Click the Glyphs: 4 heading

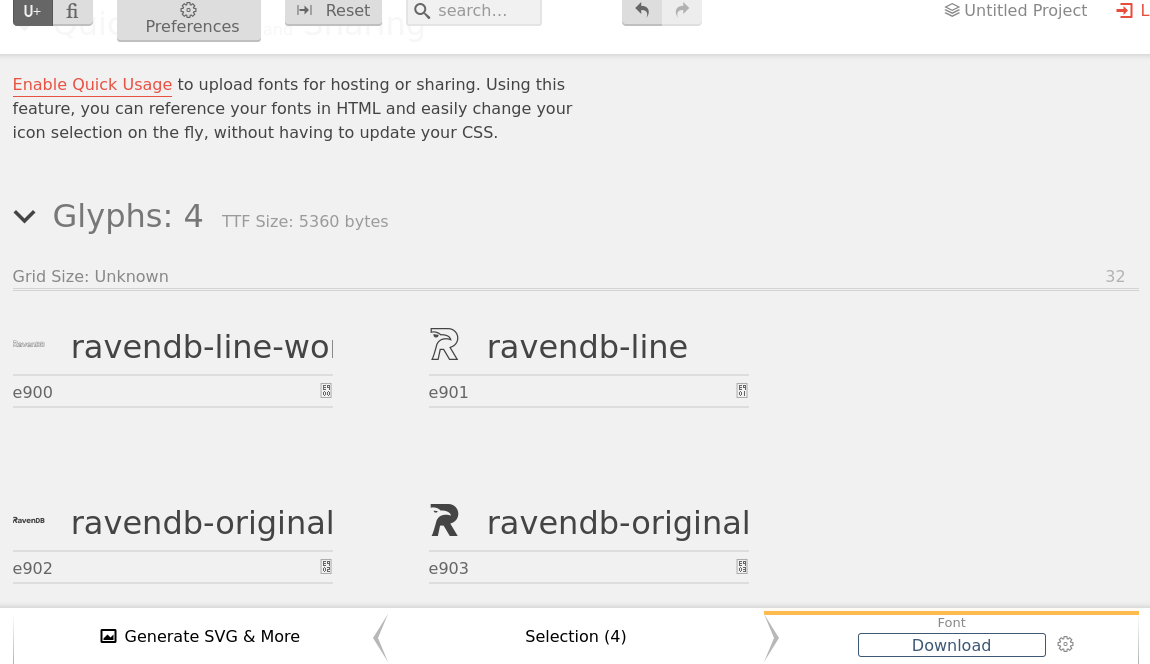pyautogui.click(x=128, y=216)
